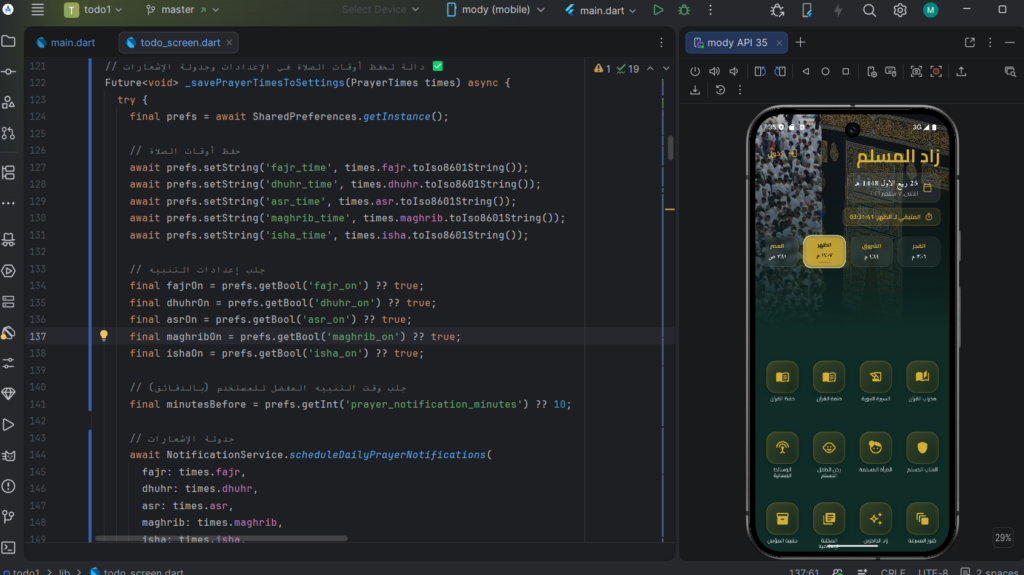The width and height of the screenshot is (1024, 575).
Task: Open the Commit tool window
Action: coord(8,71)
